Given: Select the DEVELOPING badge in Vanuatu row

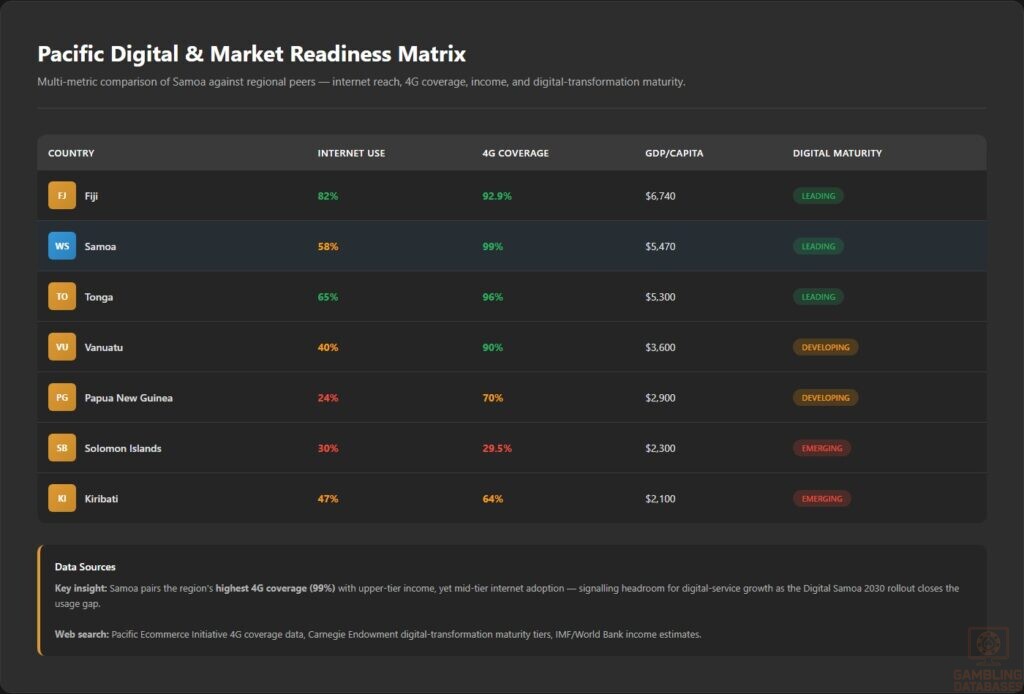Looking at the screenshot, I should point(825,347).
